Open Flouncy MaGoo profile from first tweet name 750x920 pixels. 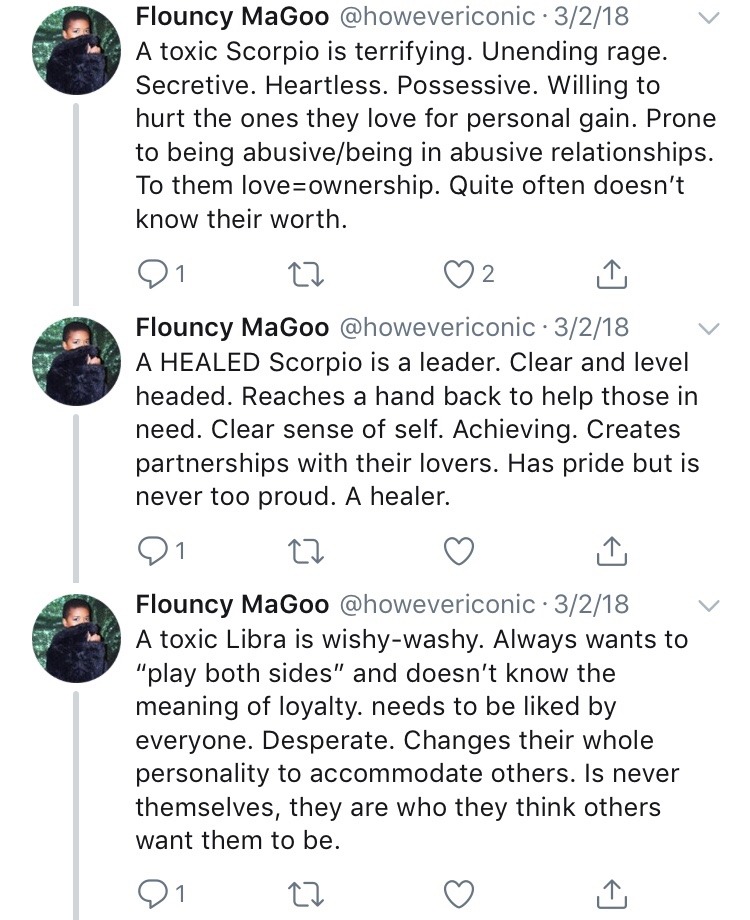click(232, 18)
